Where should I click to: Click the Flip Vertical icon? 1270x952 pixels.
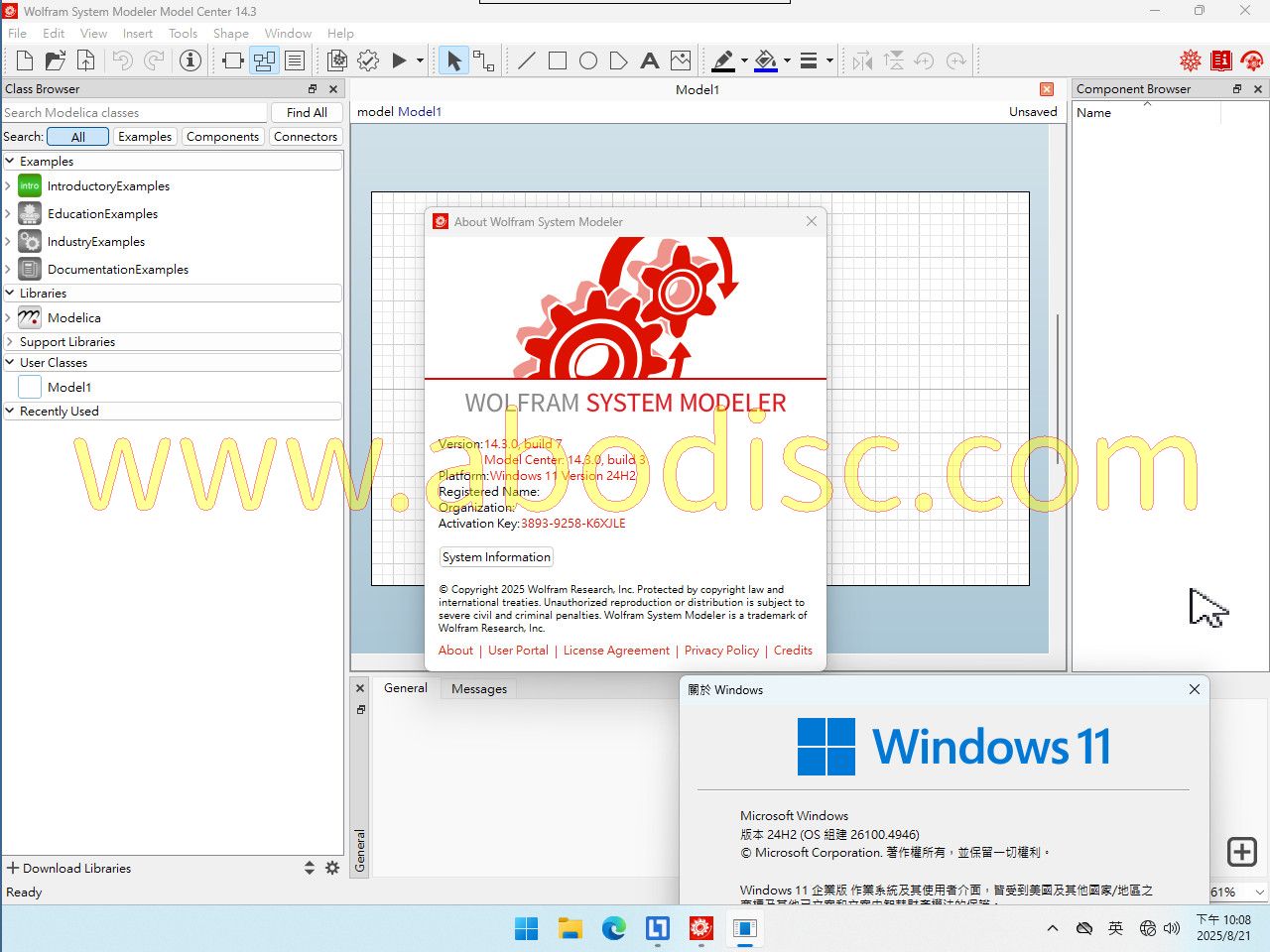pyautogui.click(x=893, y=60)
